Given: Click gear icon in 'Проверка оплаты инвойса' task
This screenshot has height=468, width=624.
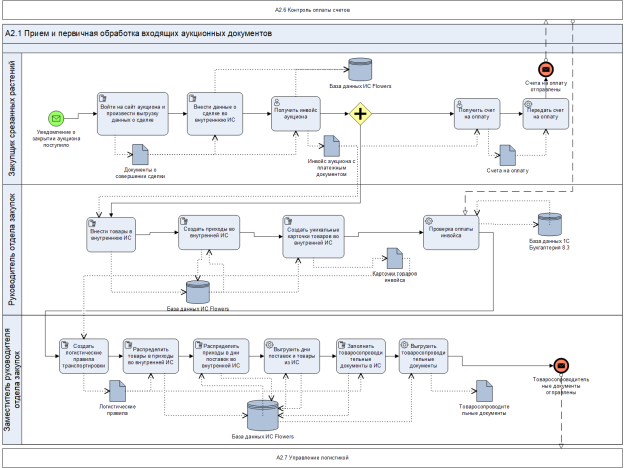Looking at the screenshot, I should point(429,221).
